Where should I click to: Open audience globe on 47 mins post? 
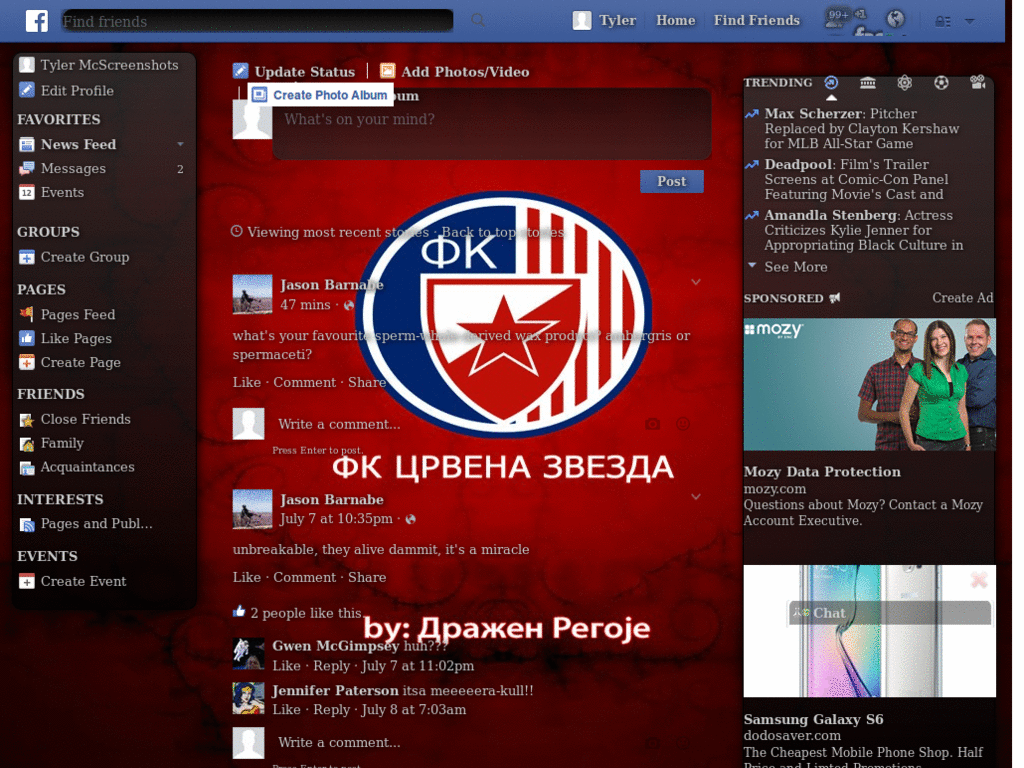point(349,305)
